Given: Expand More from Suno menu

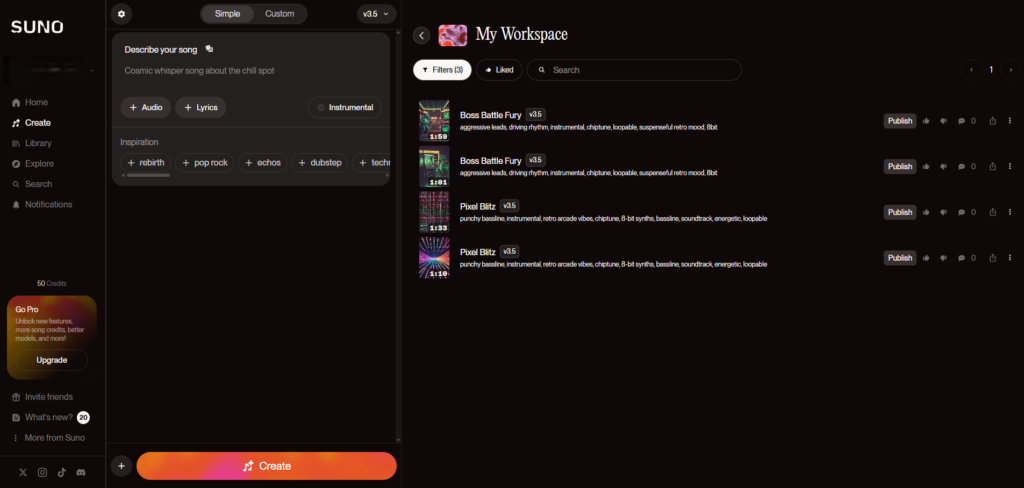Looking at the screenshot, I should click(x=48, y=438).
